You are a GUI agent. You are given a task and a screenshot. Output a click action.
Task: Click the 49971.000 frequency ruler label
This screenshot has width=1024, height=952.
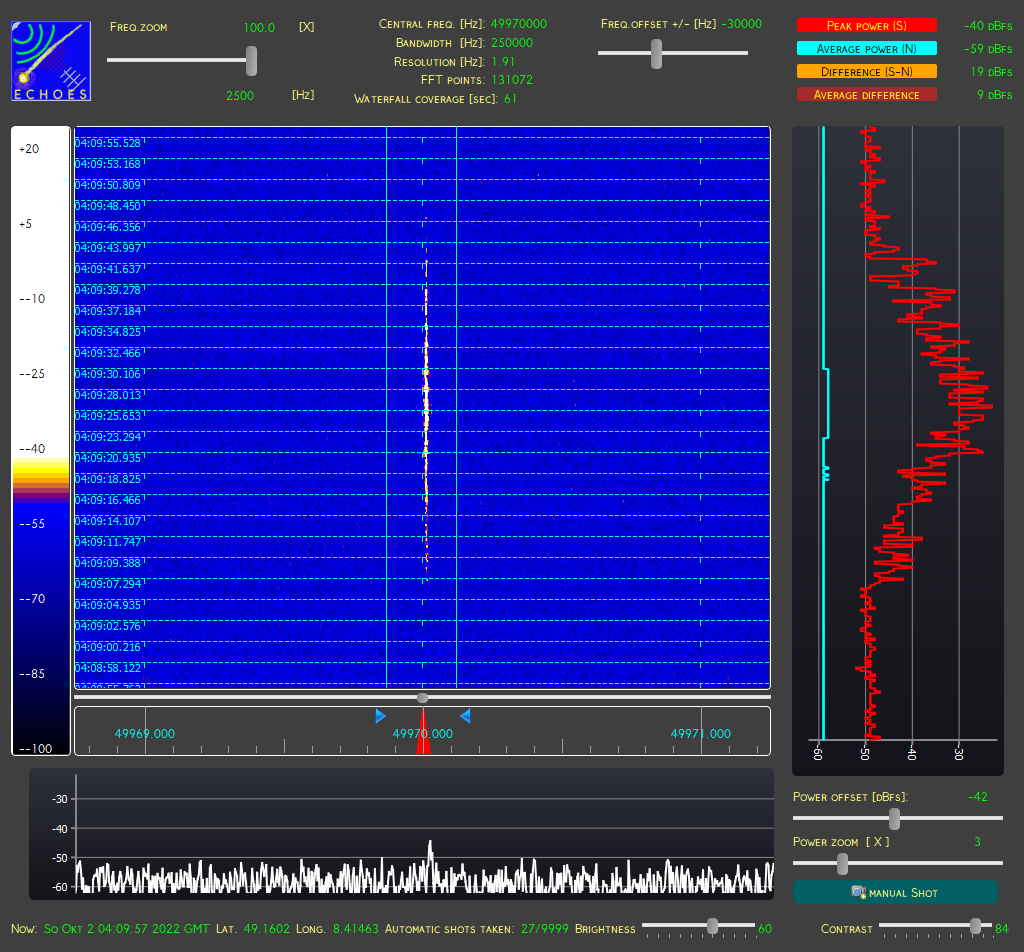tap(701, 734)
